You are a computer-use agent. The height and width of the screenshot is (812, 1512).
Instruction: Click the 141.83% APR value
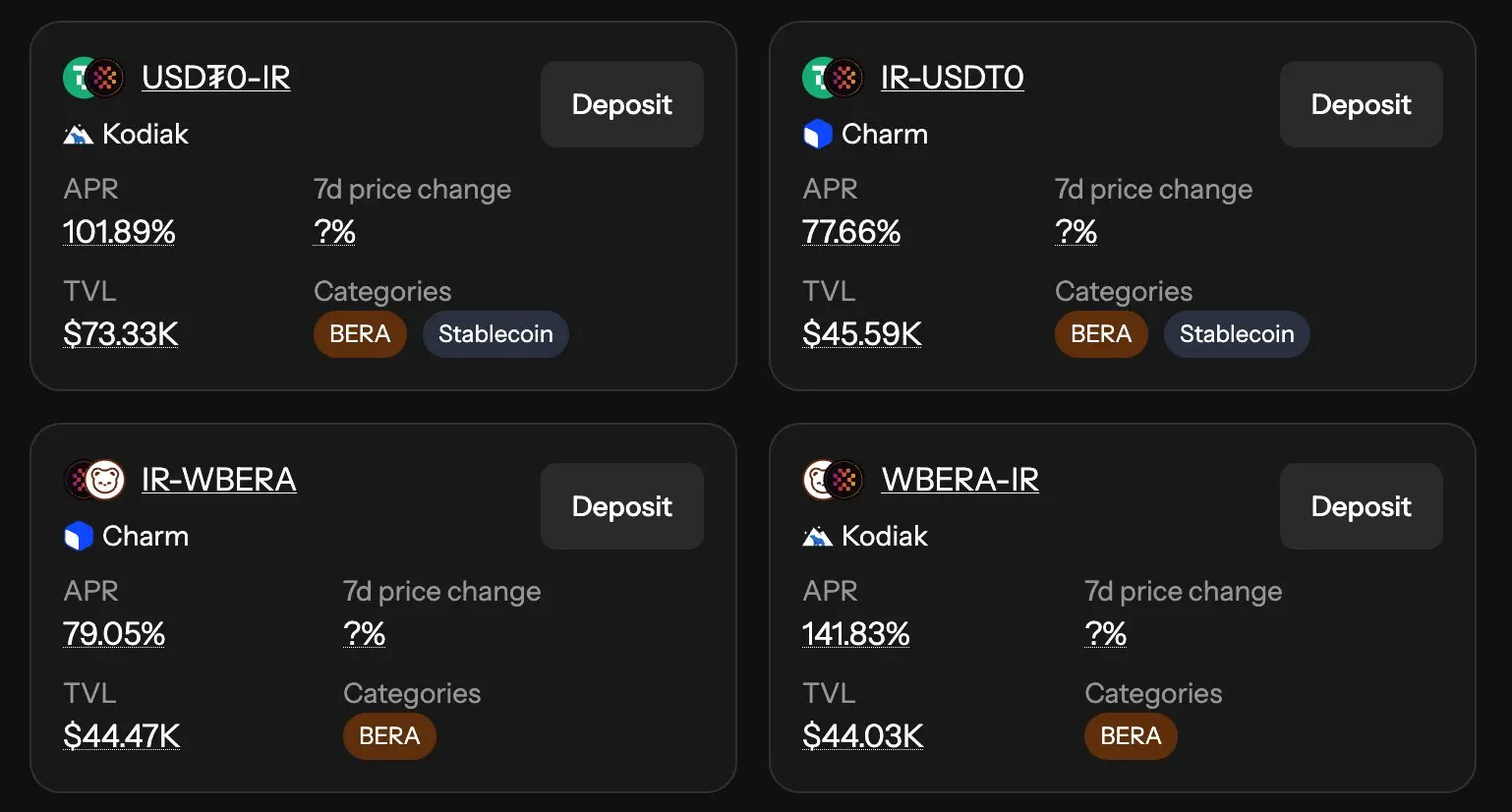click(x=855, y=634)
